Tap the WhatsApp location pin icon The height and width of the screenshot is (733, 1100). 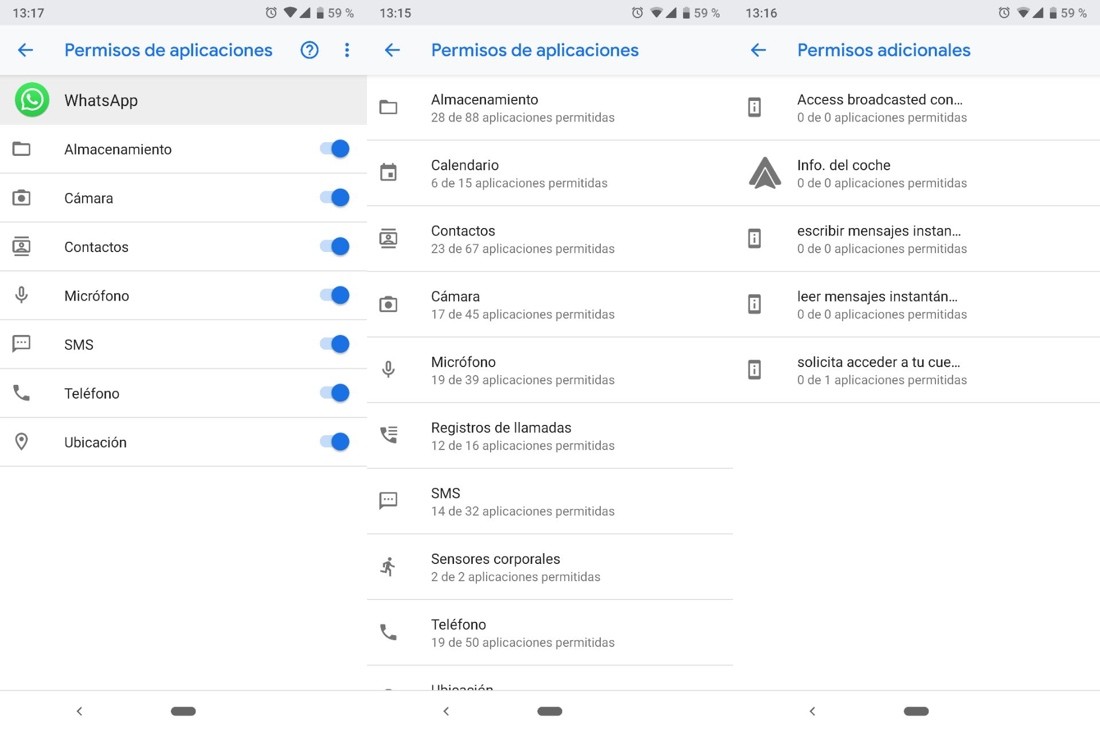tap(22, 442)
